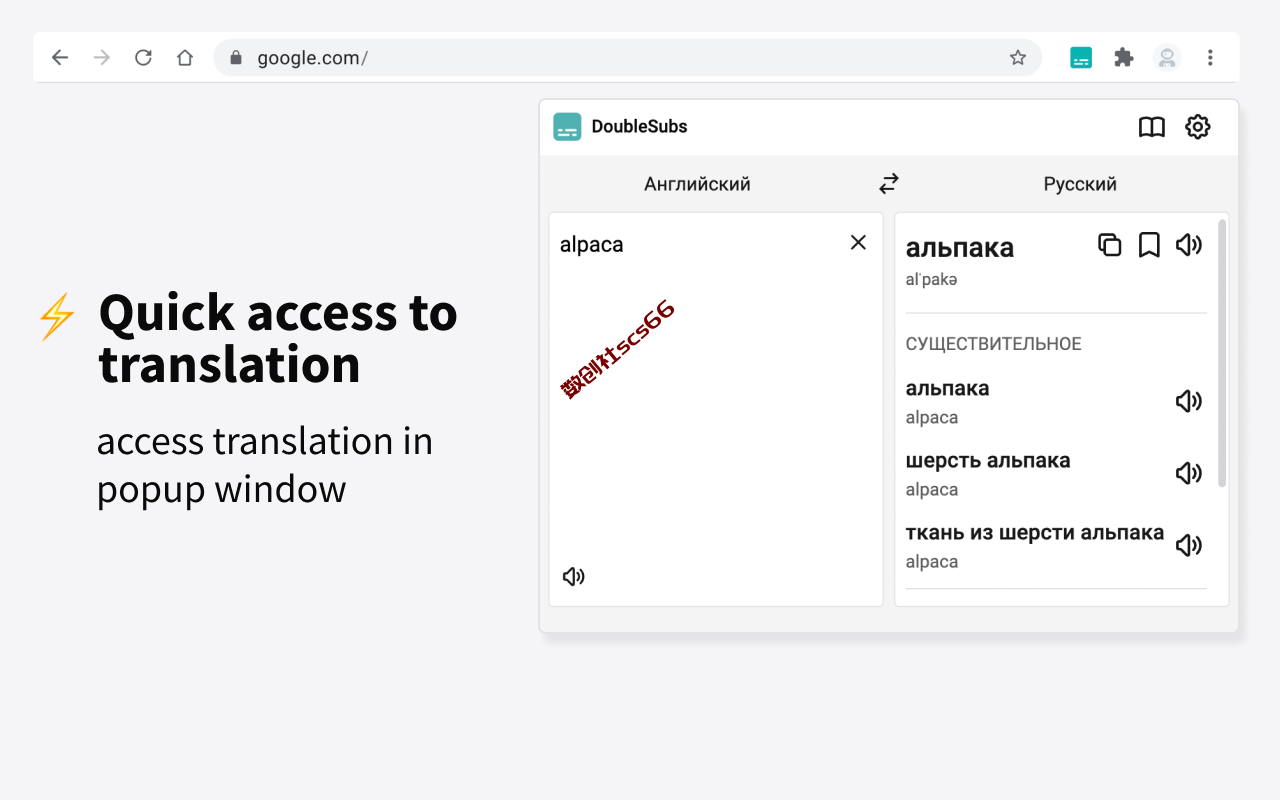This screenshot has width=1280, height=800.
Task: Open the extensions puzzle menu
Action: [1124, 58]
